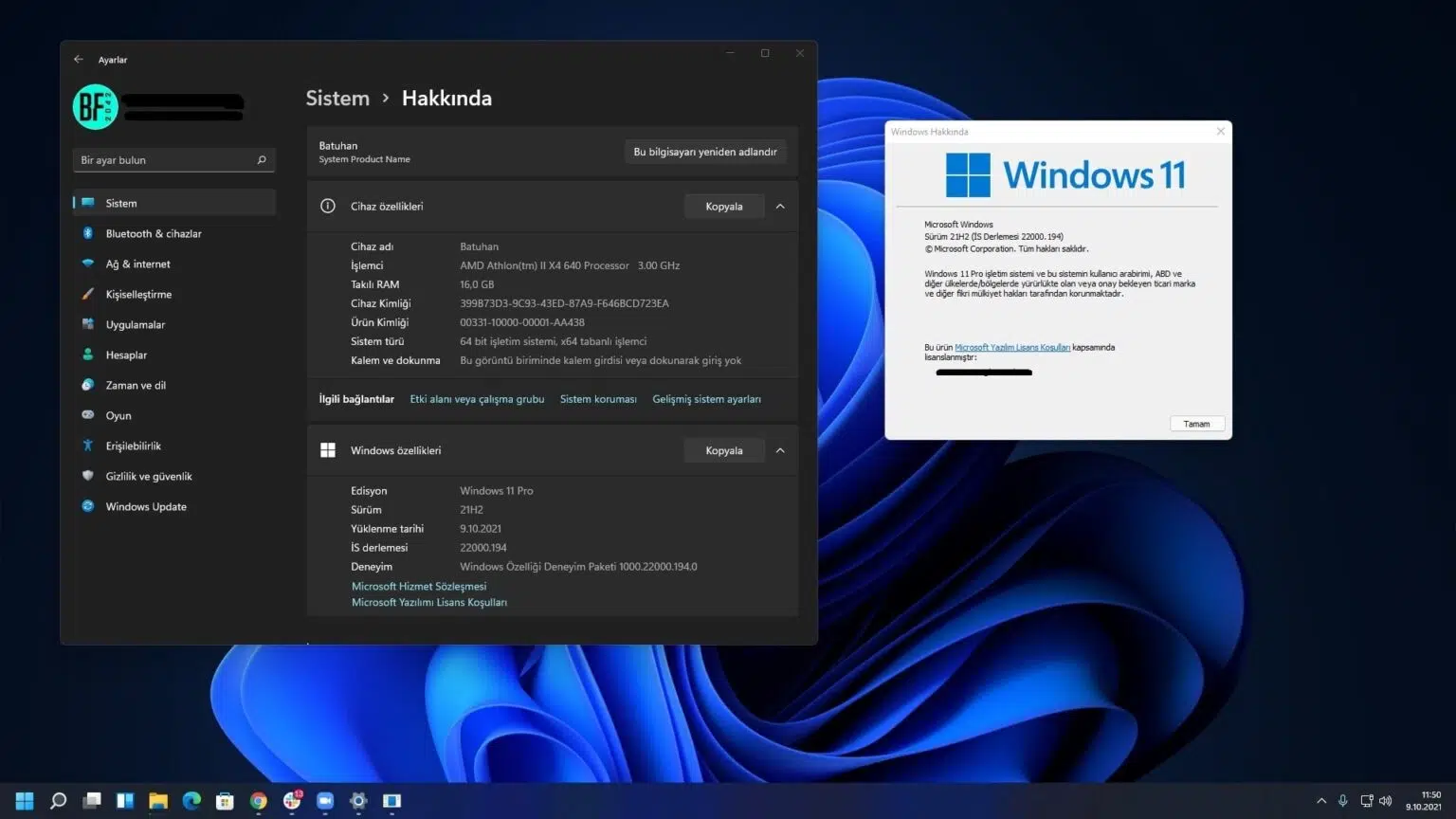Collapse the Windows özellikleri section chevron
The width and height of the screenshot is (1456, 819).
(780, 450)
